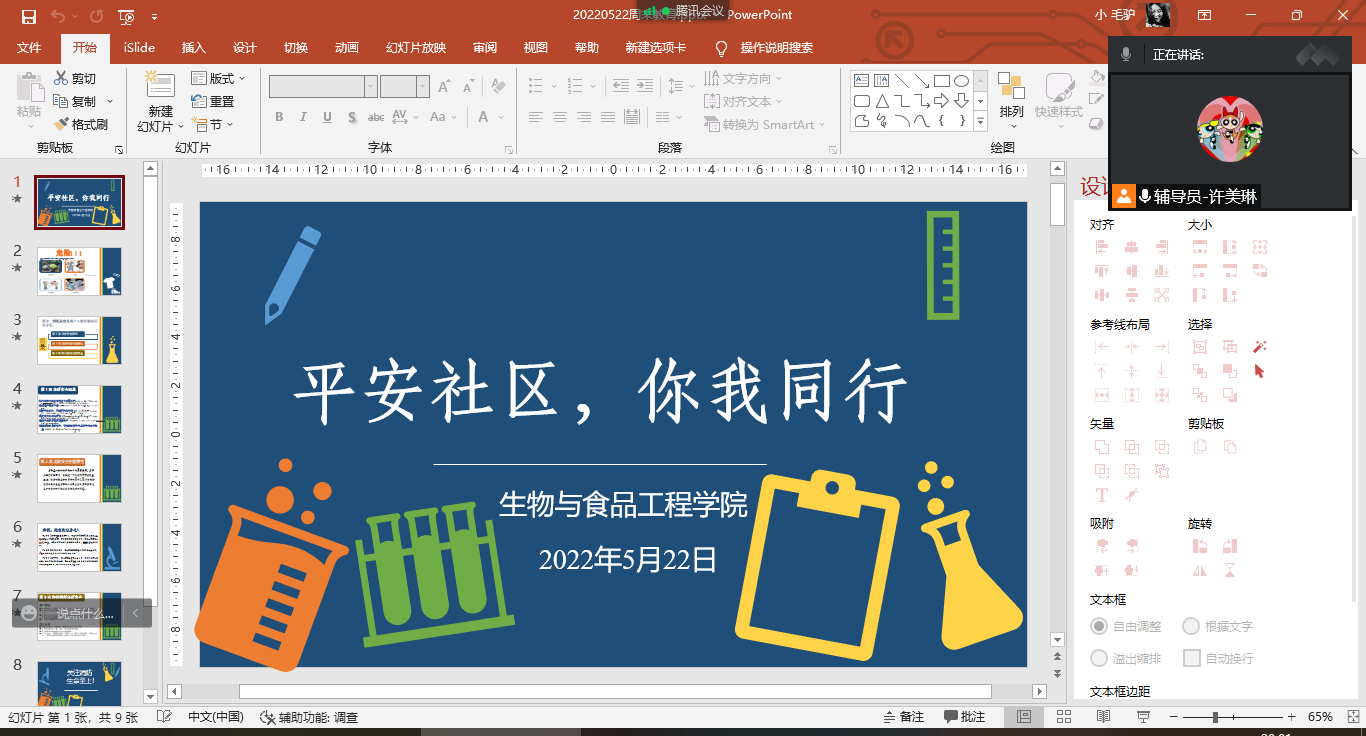Select the 自由调整 radio button
The image size is (1366, 736).
coord(1099,626)
